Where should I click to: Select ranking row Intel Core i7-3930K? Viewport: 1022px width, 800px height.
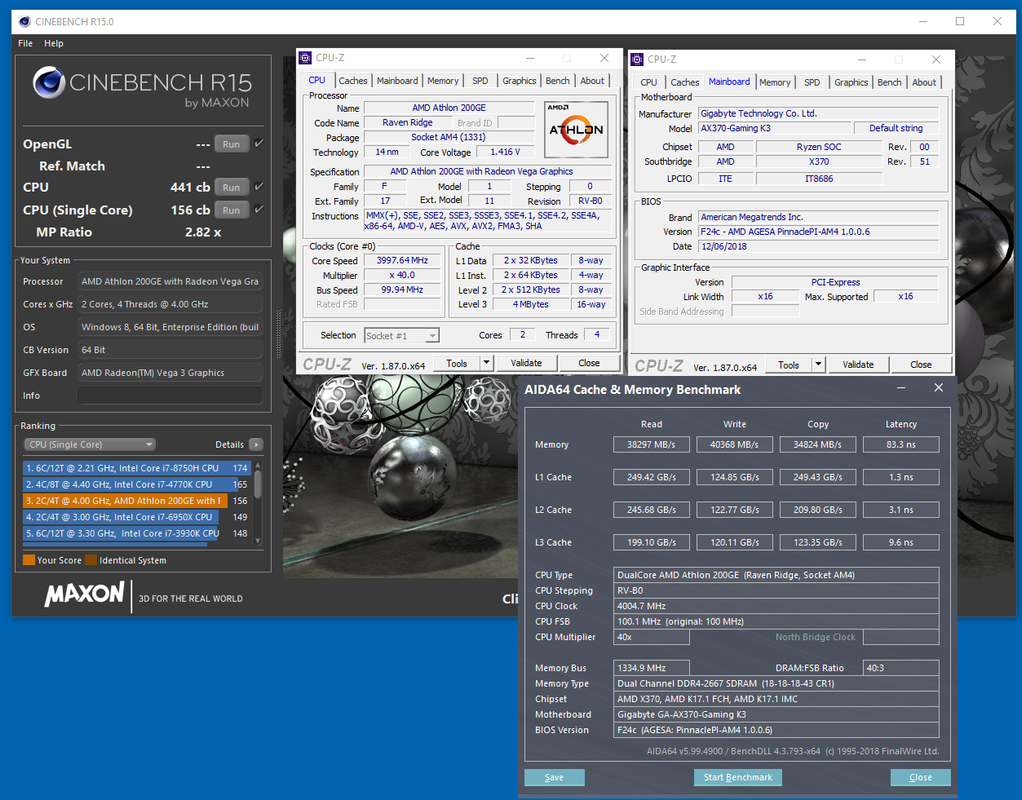click(136, 533)
